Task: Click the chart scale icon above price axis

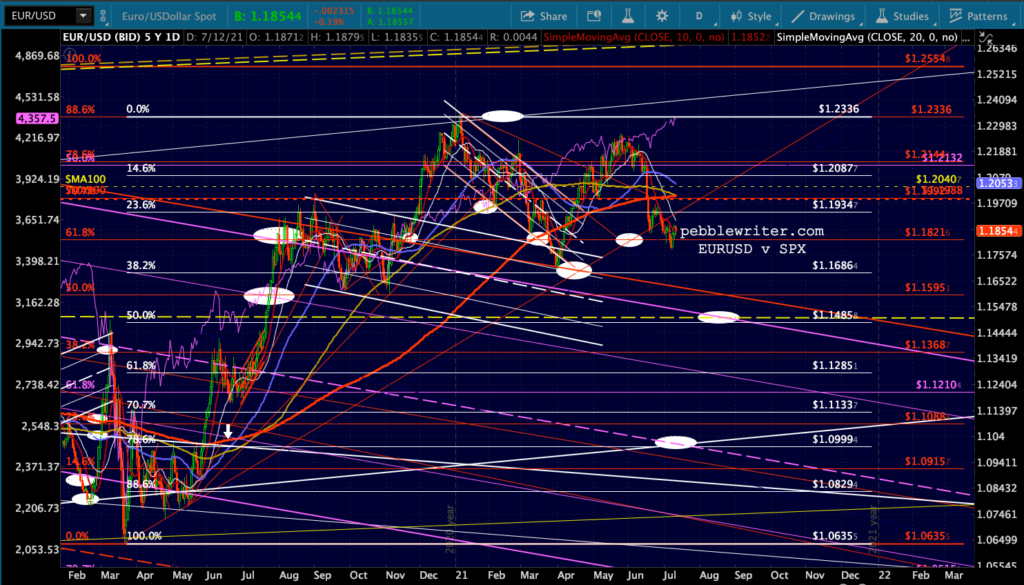Action: tap(987, 39)
